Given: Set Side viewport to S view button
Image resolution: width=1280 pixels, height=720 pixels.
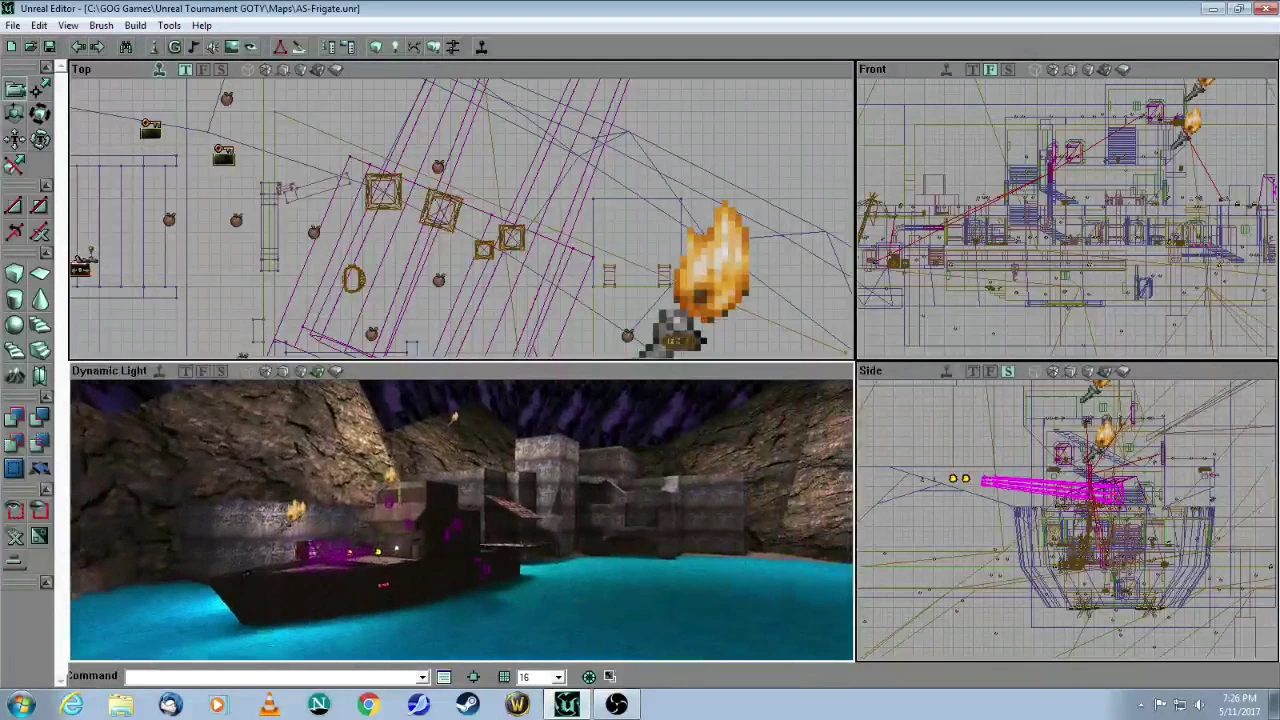Looking at the screenshot, I should pyautogui.click(x=1008, y=371).
